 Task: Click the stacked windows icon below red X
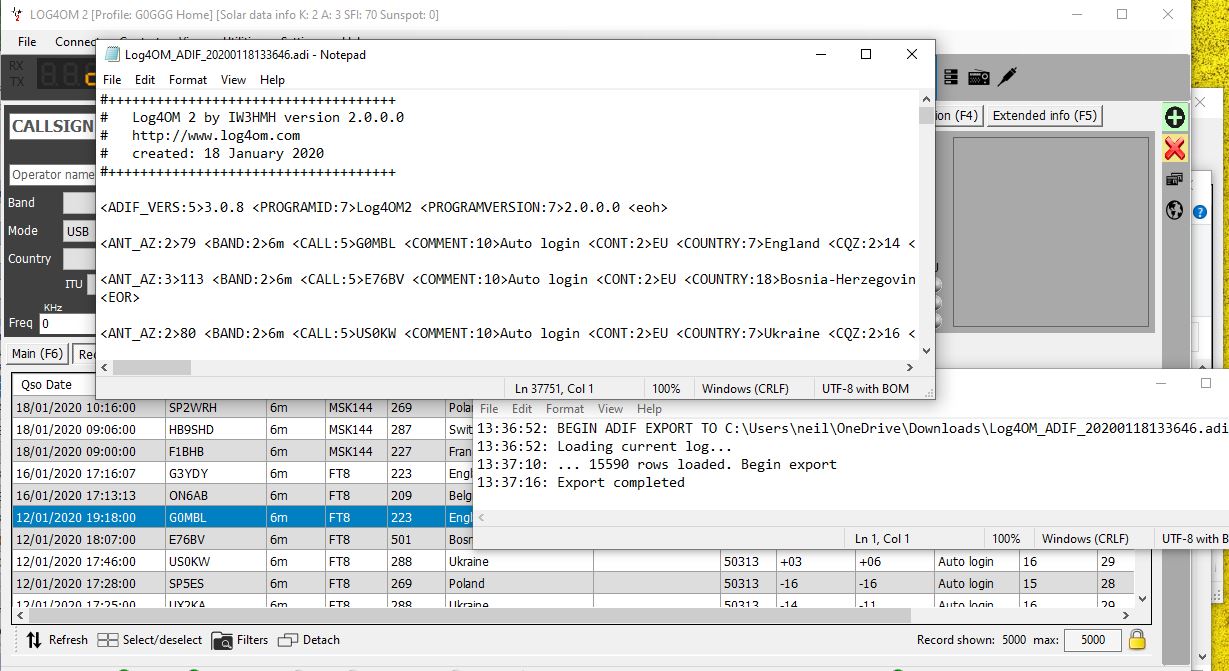click(1175, 180)
